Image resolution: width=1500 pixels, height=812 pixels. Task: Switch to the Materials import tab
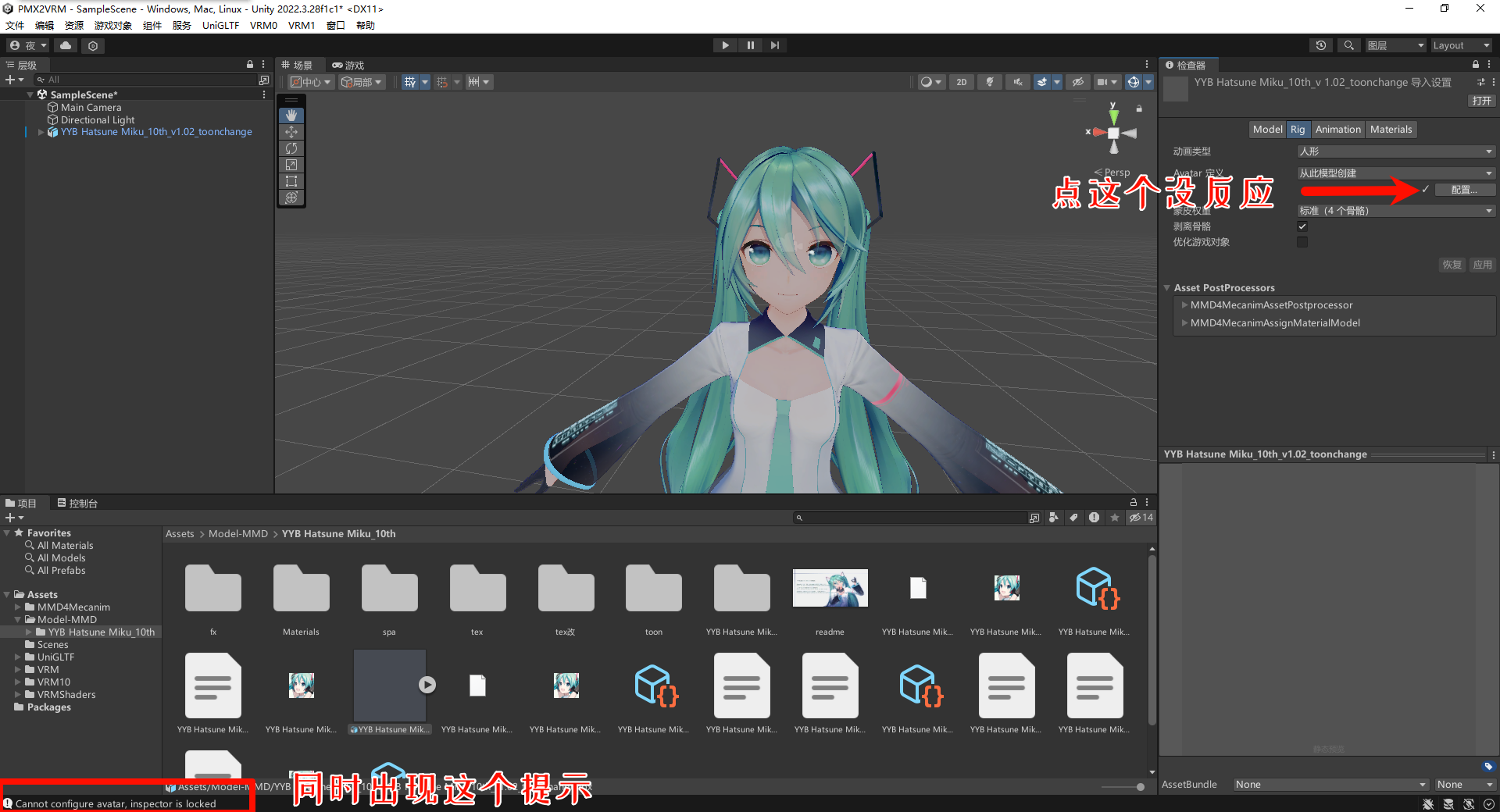(x=1391, y=130)
